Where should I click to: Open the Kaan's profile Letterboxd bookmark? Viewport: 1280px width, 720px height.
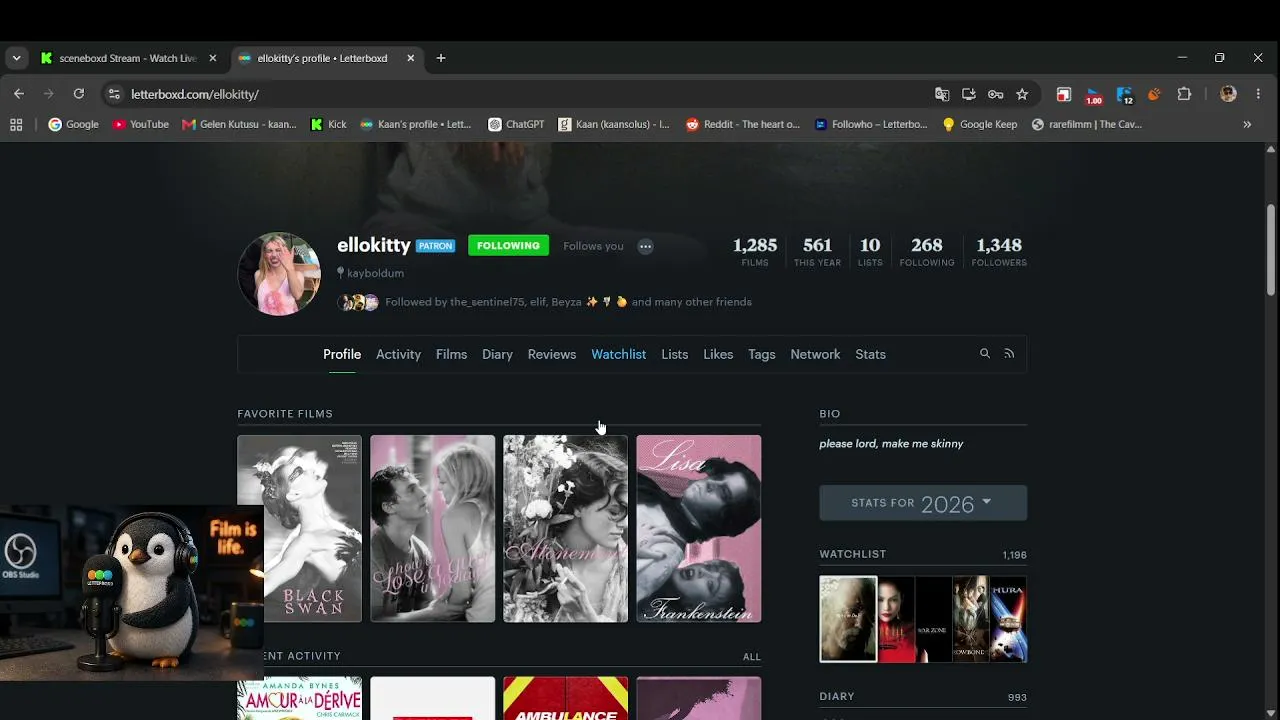coord(415,124)
